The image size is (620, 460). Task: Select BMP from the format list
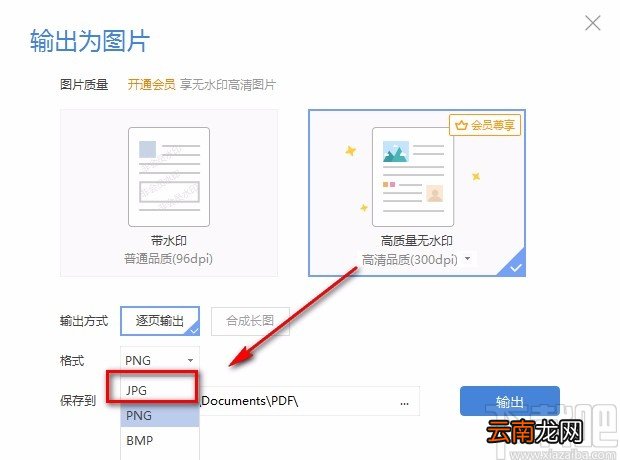click(x=160, y=440)
